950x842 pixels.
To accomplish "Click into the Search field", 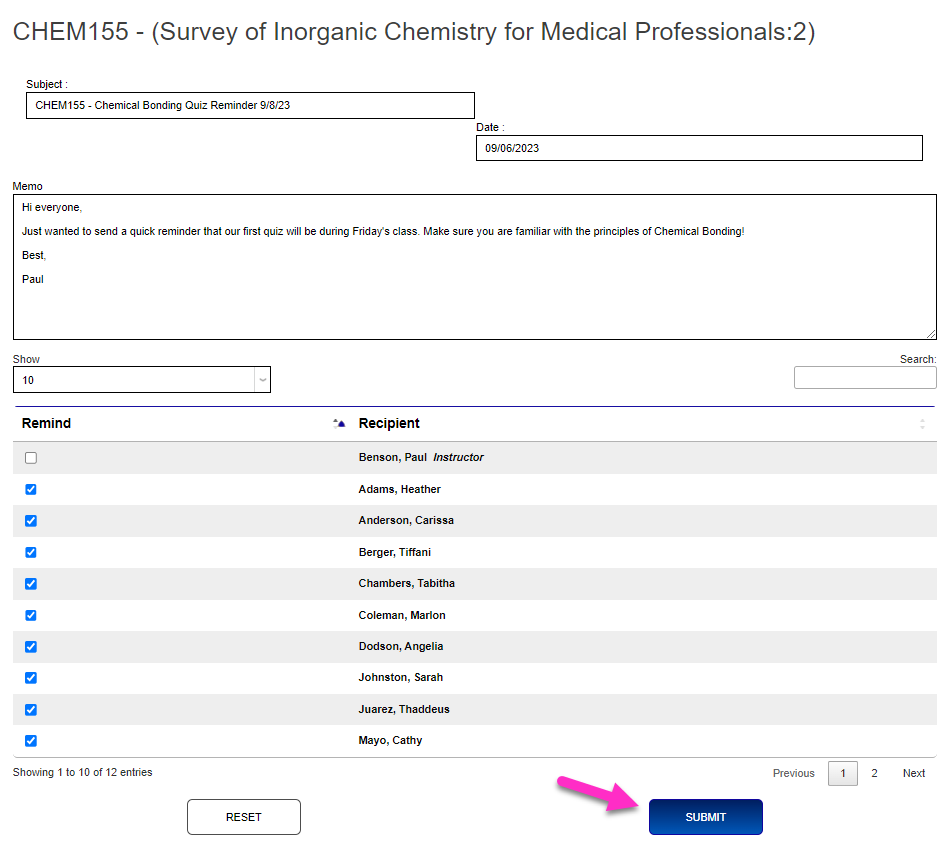I will (x=864, y=378).
